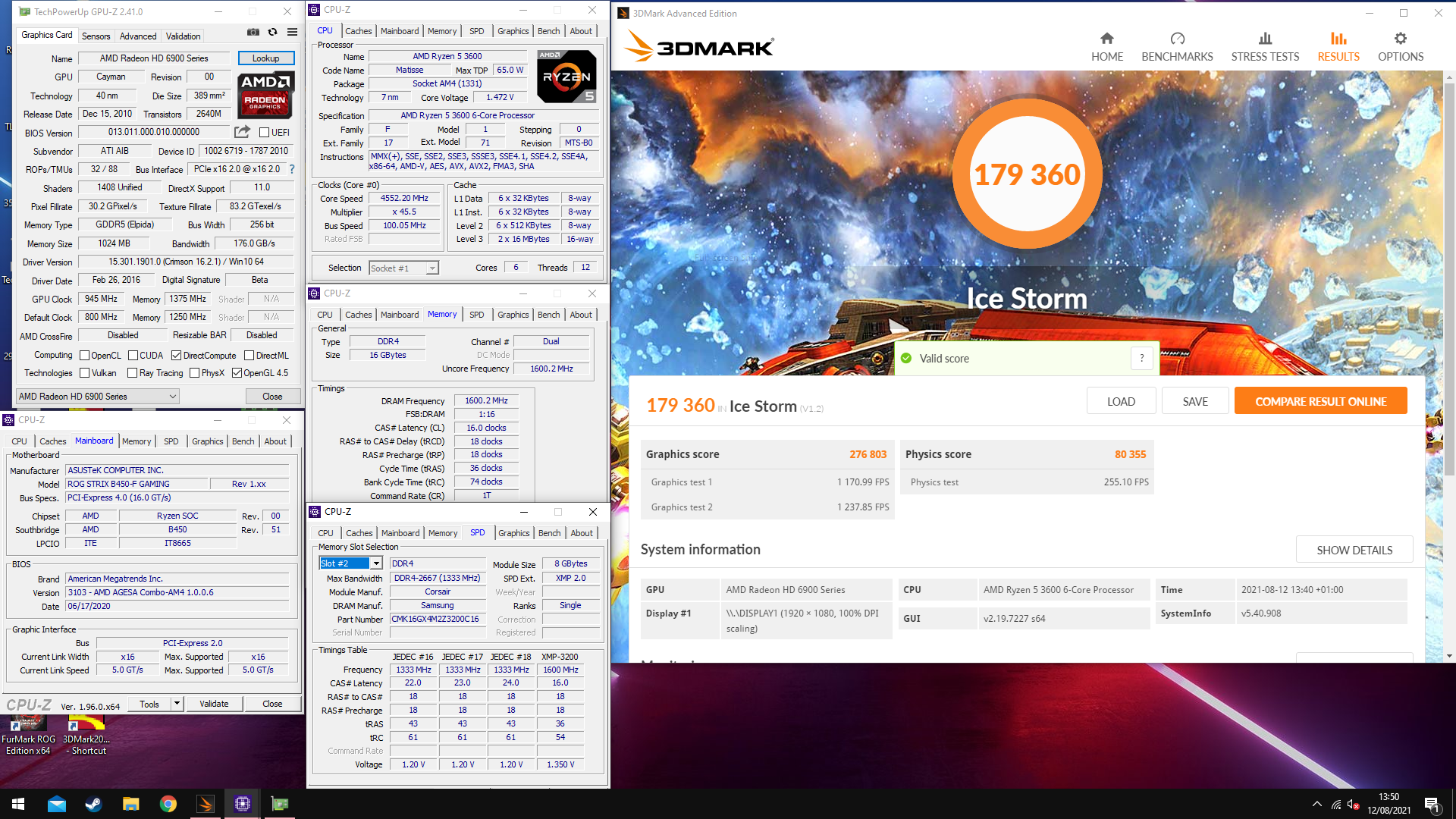Click the scroll down arrow in 3DMark results

(x=1449, y=657)
